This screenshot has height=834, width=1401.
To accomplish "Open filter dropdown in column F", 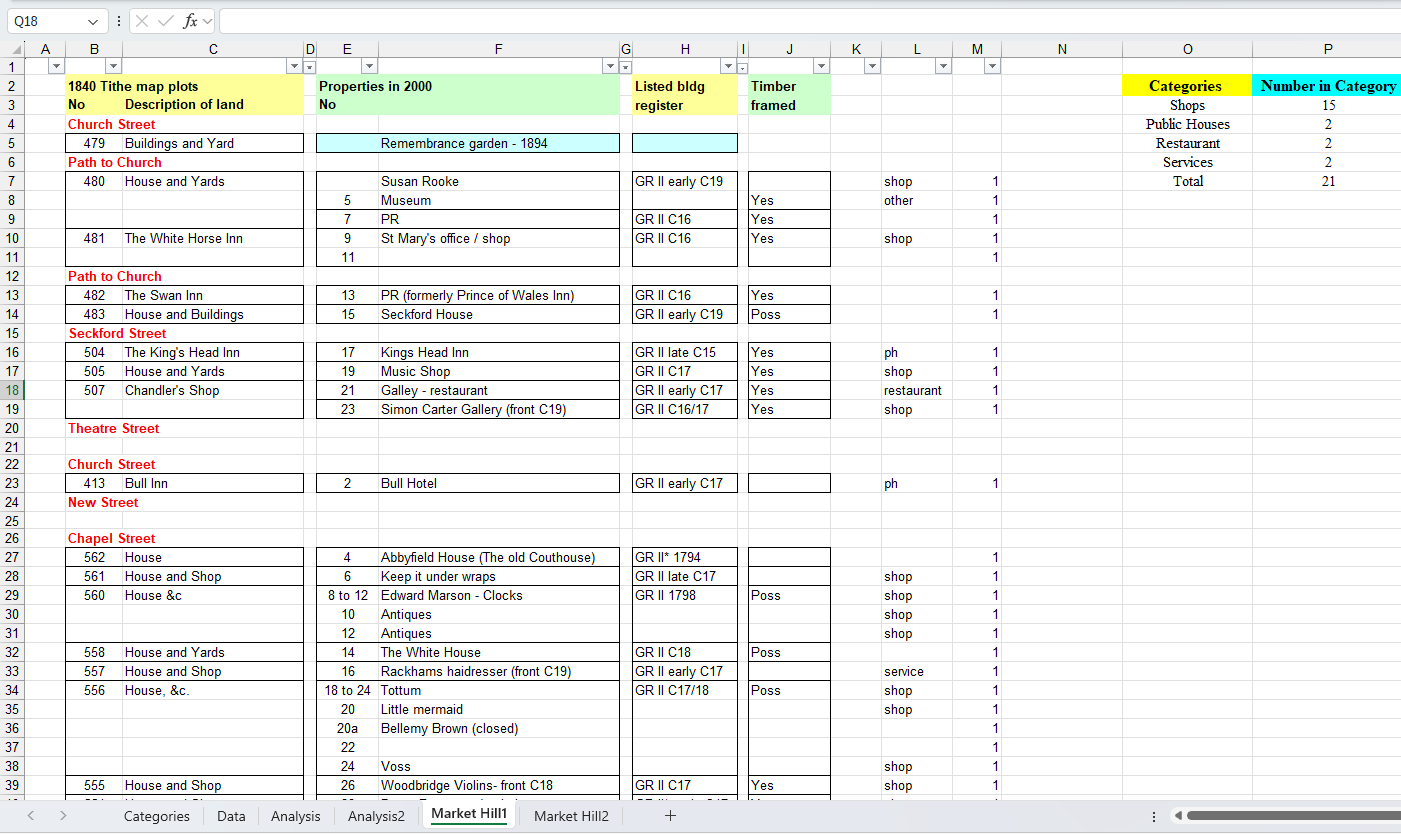I will [x=609, y=66].
